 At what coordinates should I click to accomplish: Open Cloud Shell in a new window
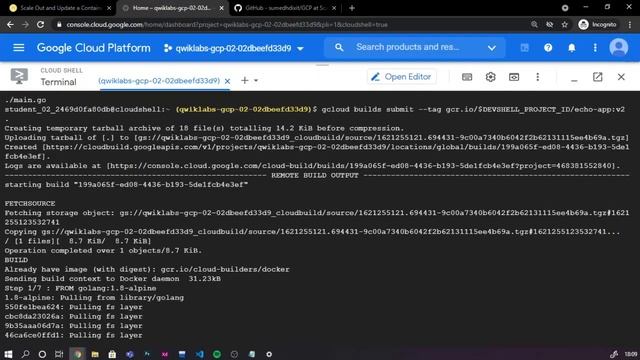(x=598, y=77)
